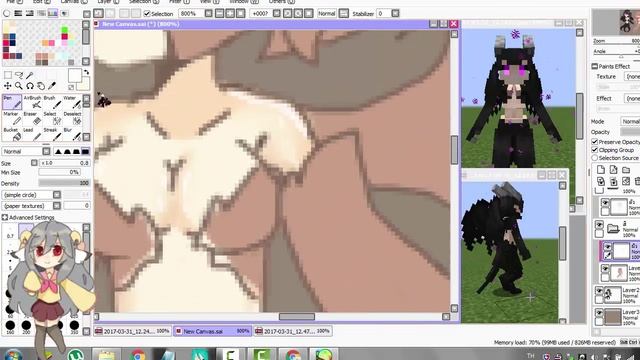Select the Water brush tool
This screenshot has width=640, height=360.
[72, 102]
